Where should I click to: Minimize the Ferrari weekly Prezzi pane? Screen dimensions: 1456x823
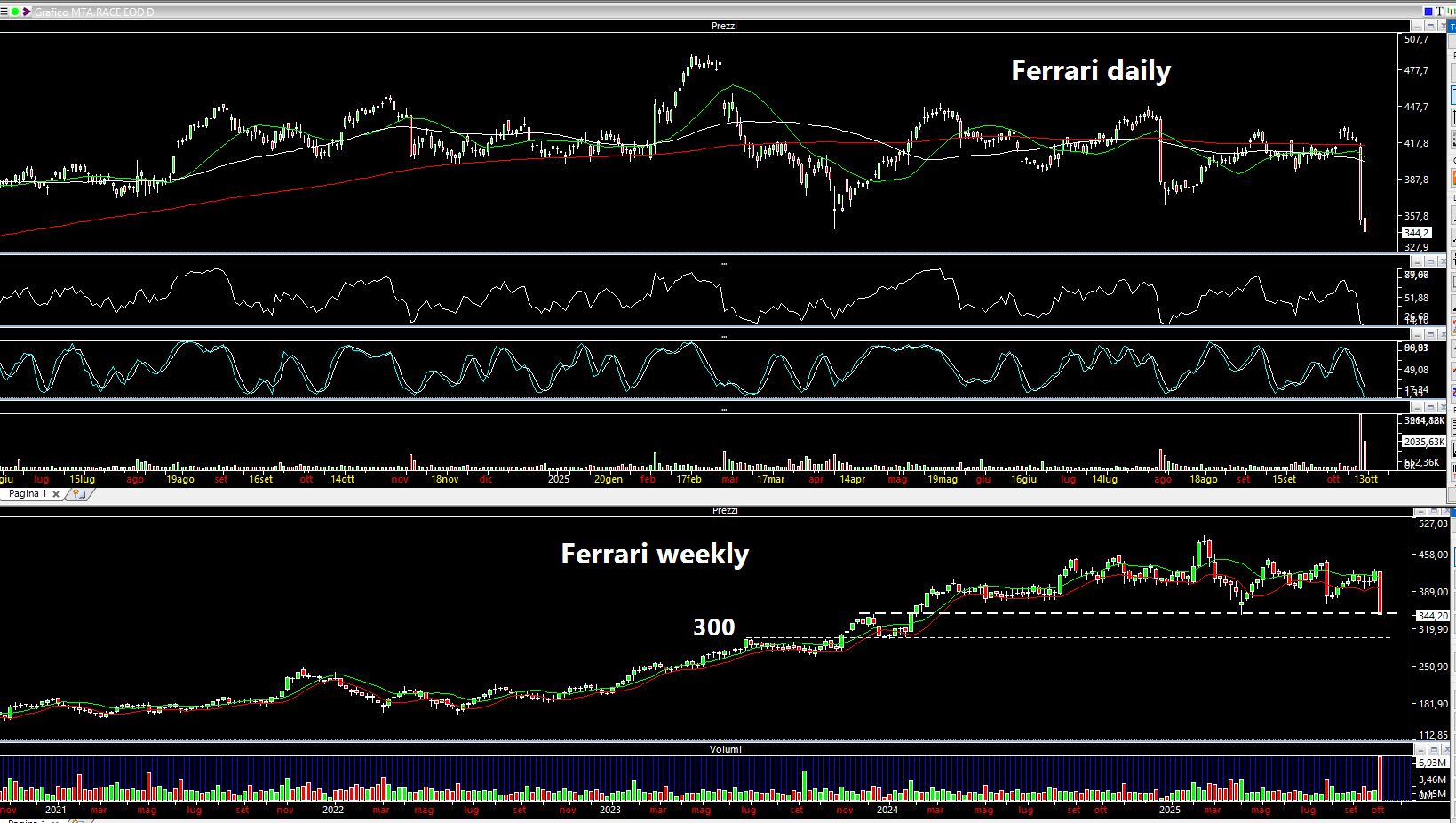[x=1419, y=511]
